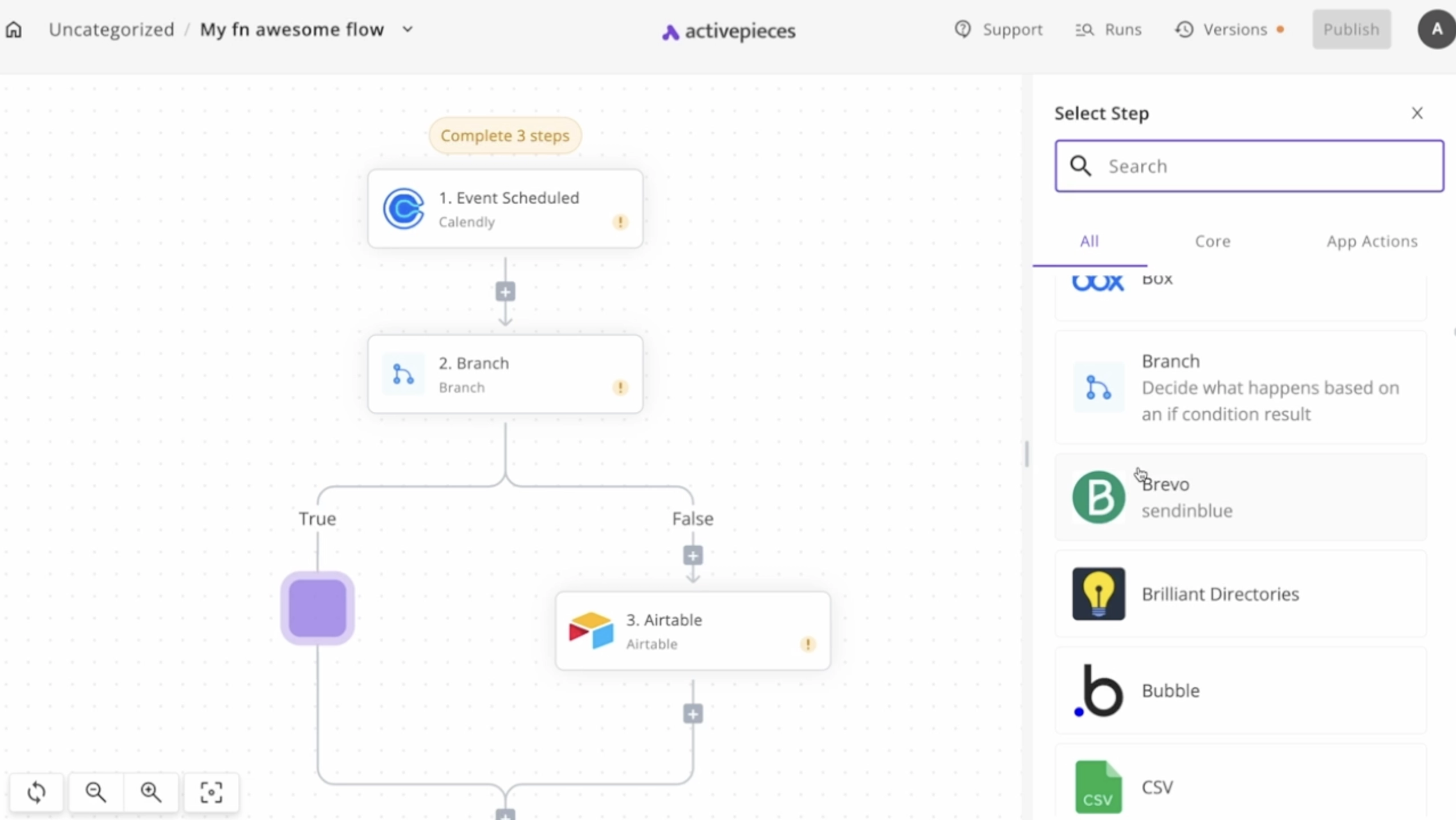Image resolution: width=1456 pixels, height=820 pixels.
Task: Open the App Actions tab
Action: (1372, 241)
